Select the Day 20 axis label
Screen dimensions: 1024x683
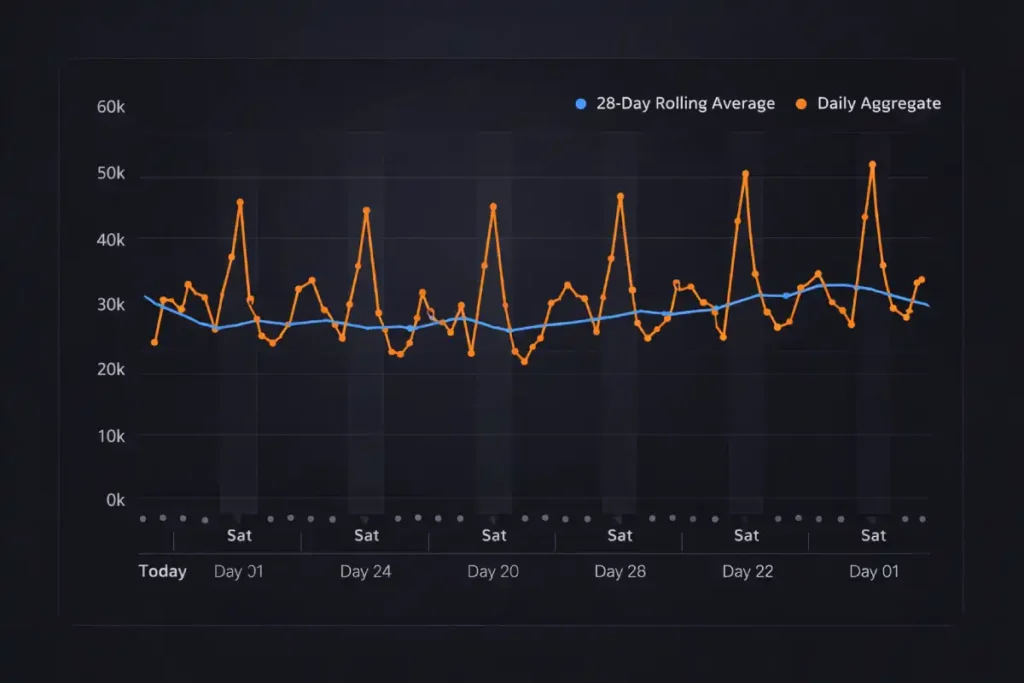(x=492, y=571)
